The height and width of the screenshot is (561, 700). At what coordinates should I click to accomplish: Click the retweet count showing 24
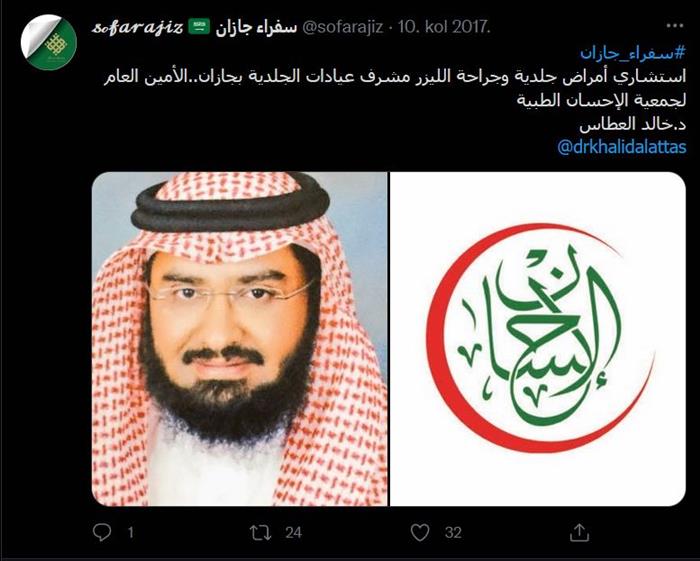click(x=293, y=532)
